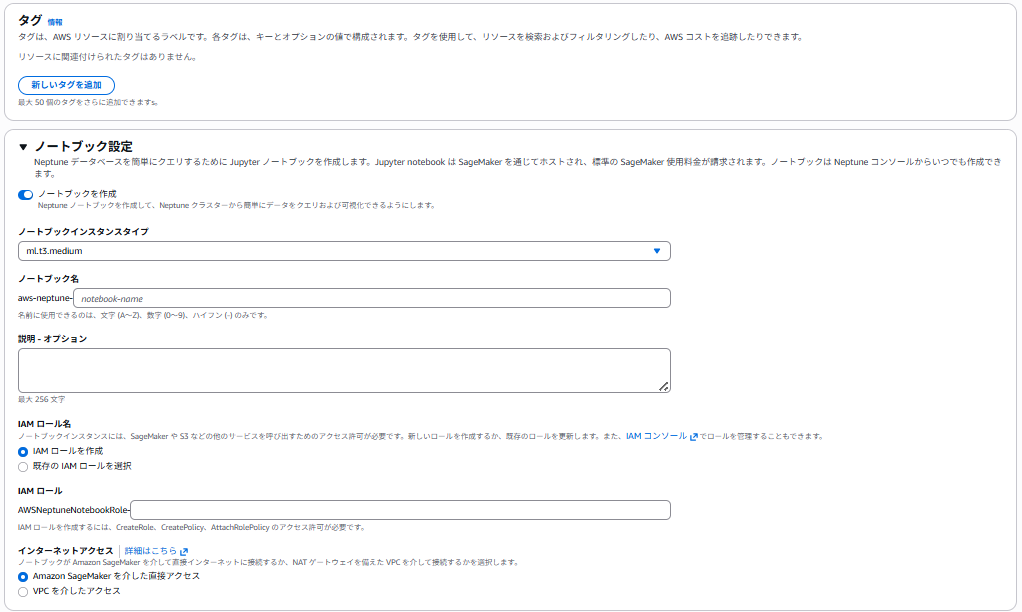Open the 詳細はこちら link
Screen dimensions: 1022x612
coord(151,551)
